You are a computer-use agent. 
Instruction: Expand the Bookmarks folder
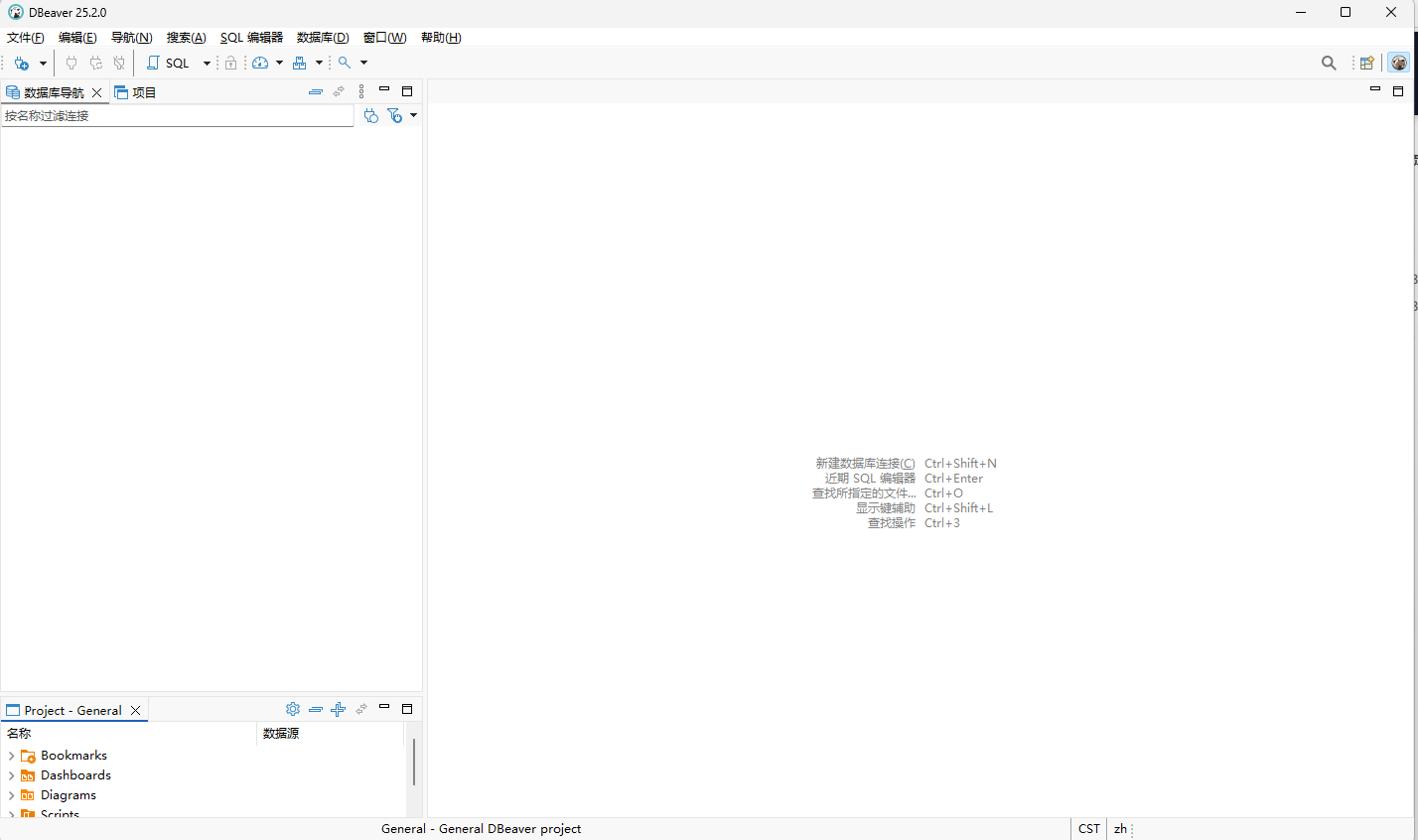tap(11, 756)
